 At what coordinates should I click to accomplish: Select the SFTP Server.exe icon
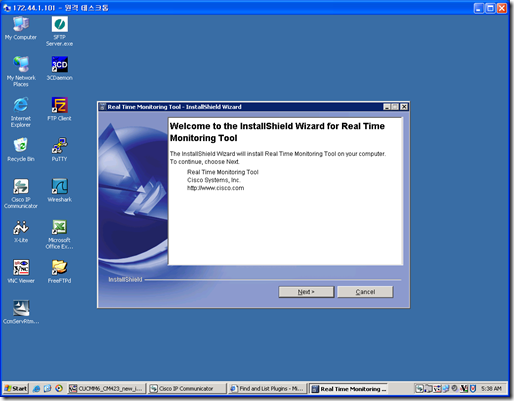coord(59,31)
